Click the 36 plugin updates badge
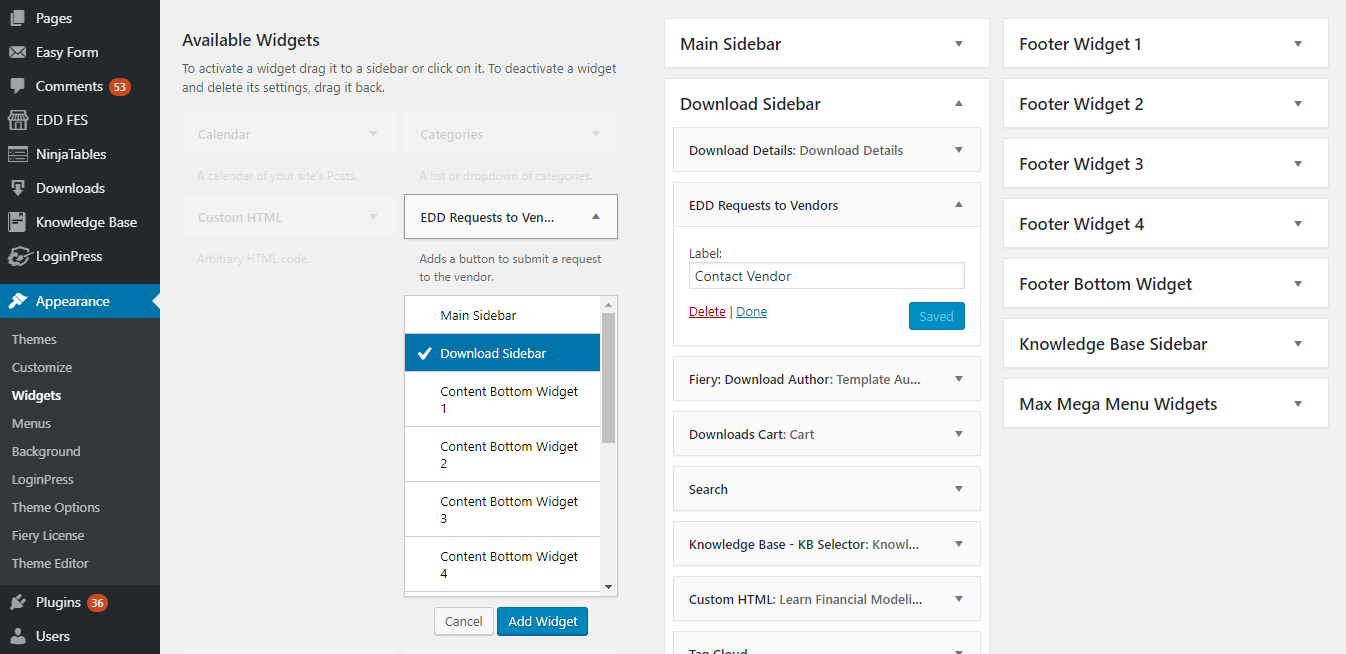The image size is (1346, 654). (x=97, y=603)
